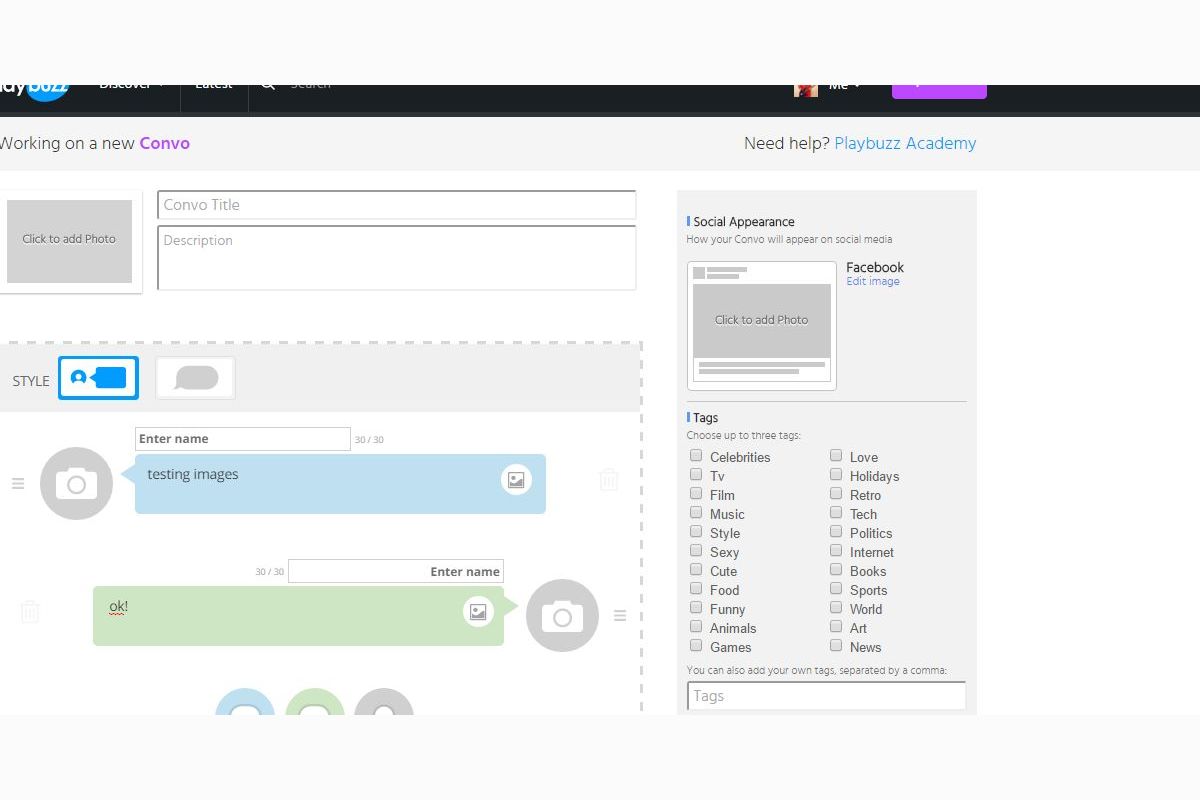Check the Funny tag checkbox

click(696, 607)
